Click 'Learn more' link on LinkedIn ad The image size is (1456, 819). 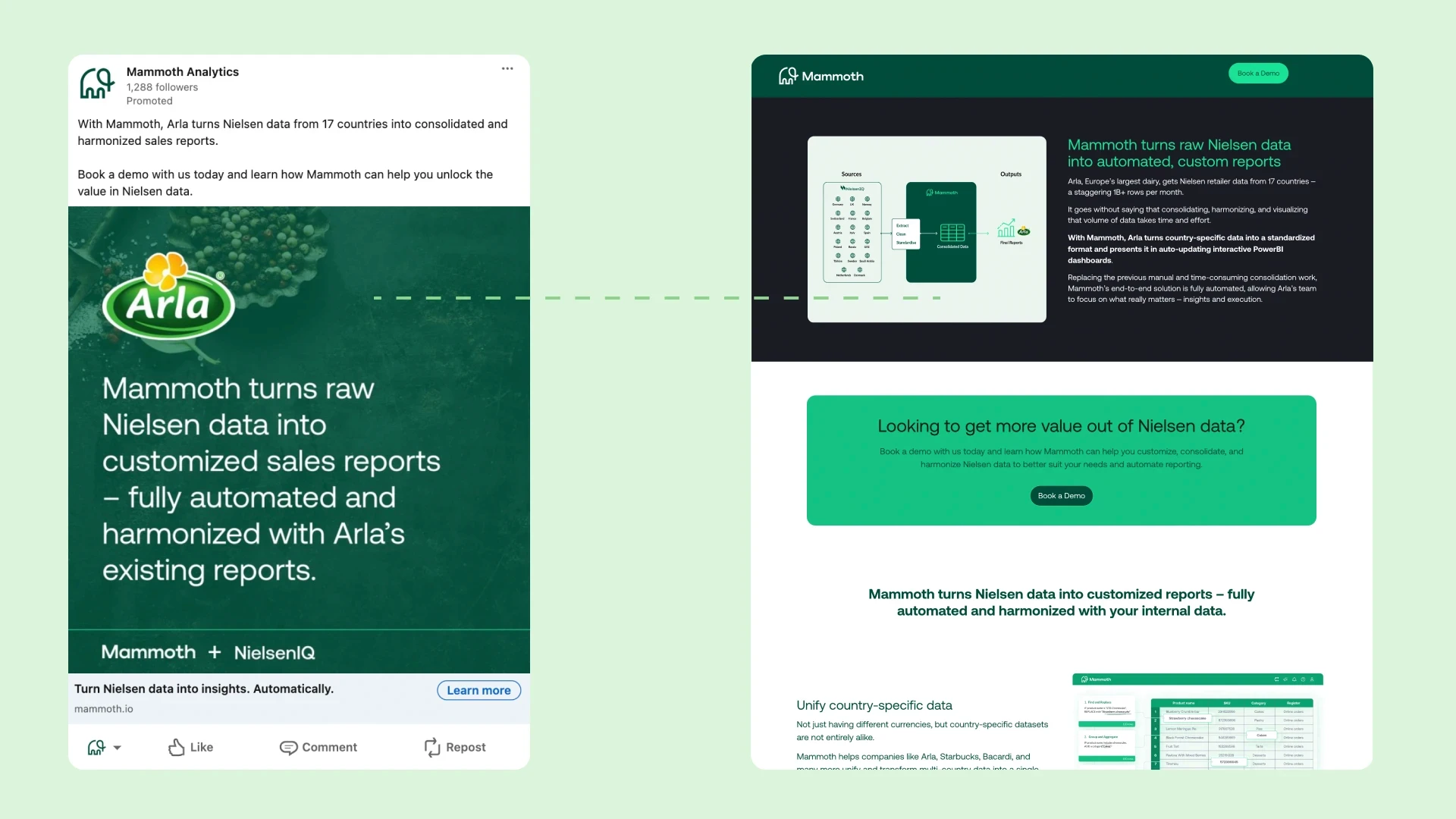(478, 689)
